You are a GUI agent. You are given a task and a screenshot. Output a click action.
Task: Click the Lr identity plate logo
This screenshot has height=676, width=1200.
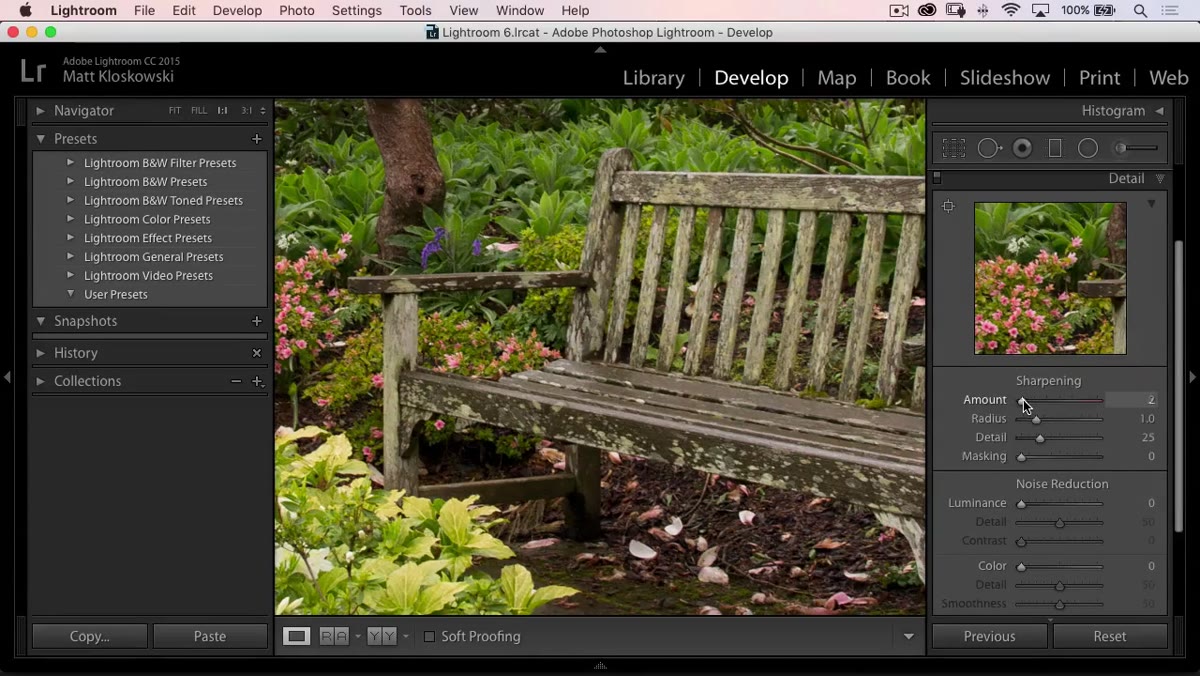33,70
